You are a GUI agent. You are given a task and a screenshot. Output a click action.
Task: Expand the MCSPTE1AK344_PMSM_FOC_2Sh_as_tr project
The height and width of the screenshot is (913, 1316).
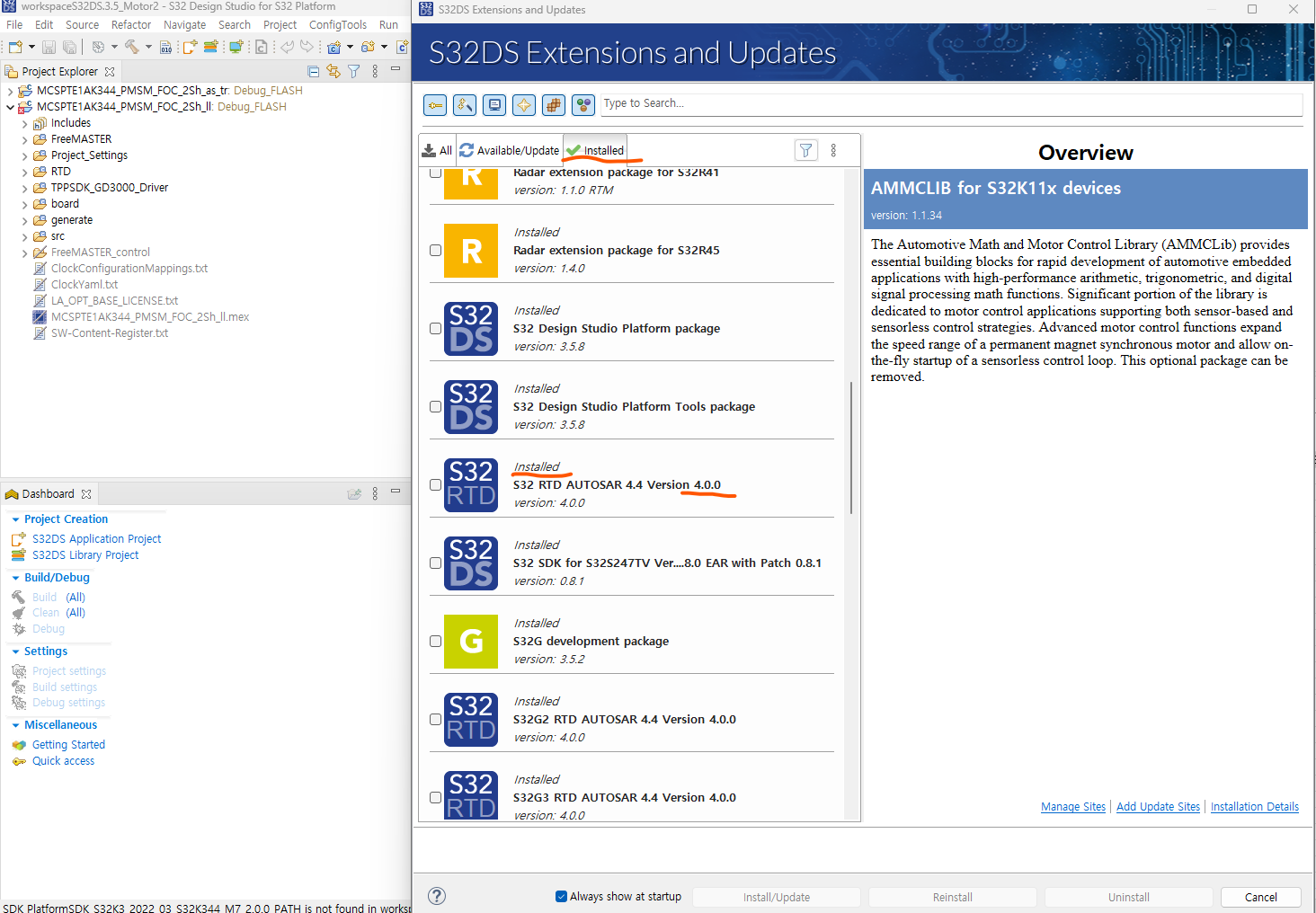(10, 91)
